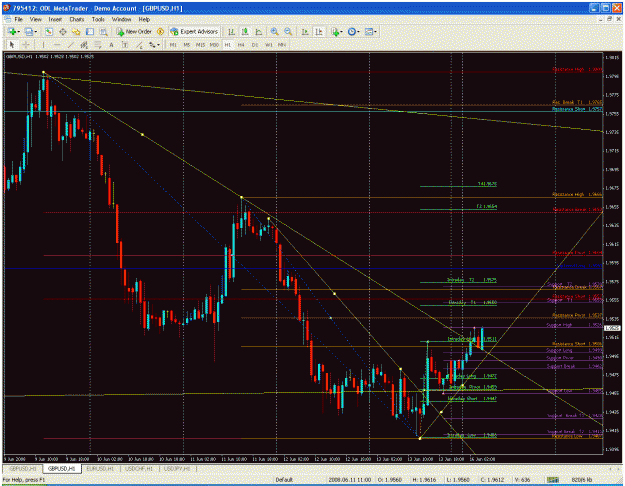Image resolution: width=625 pixels, height=486 pixels.
Task: Select the Text Label tool
Action: 125,45
